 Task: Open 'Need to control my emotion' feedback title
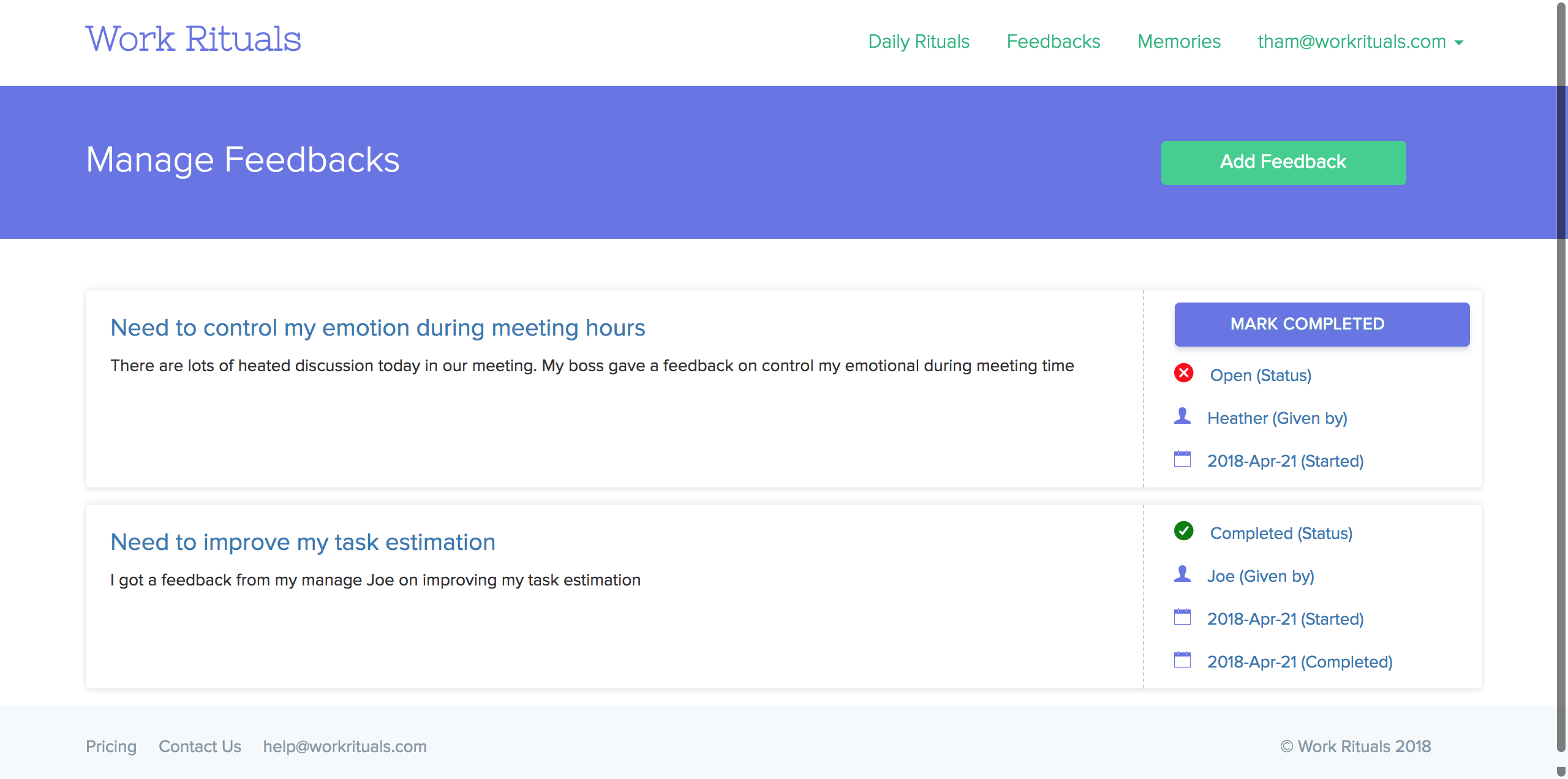(377, 328)
